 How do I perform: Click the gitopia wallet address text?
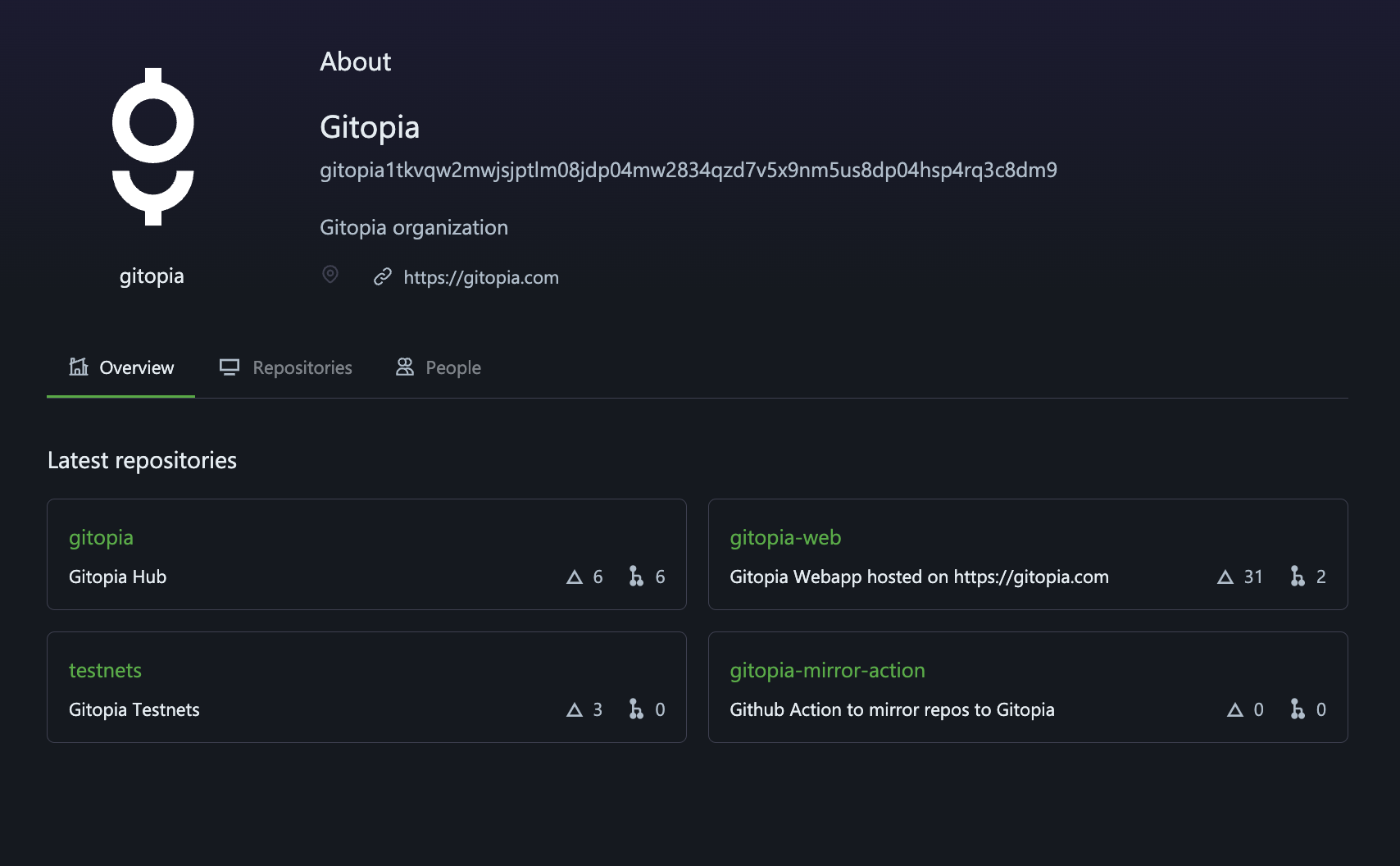pyautogui.click(x=689, y=171)
